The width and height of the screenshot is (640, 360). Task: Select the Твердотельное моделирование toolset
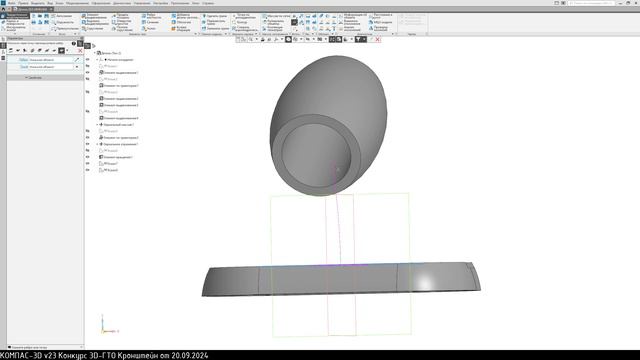tap(15, 16)
